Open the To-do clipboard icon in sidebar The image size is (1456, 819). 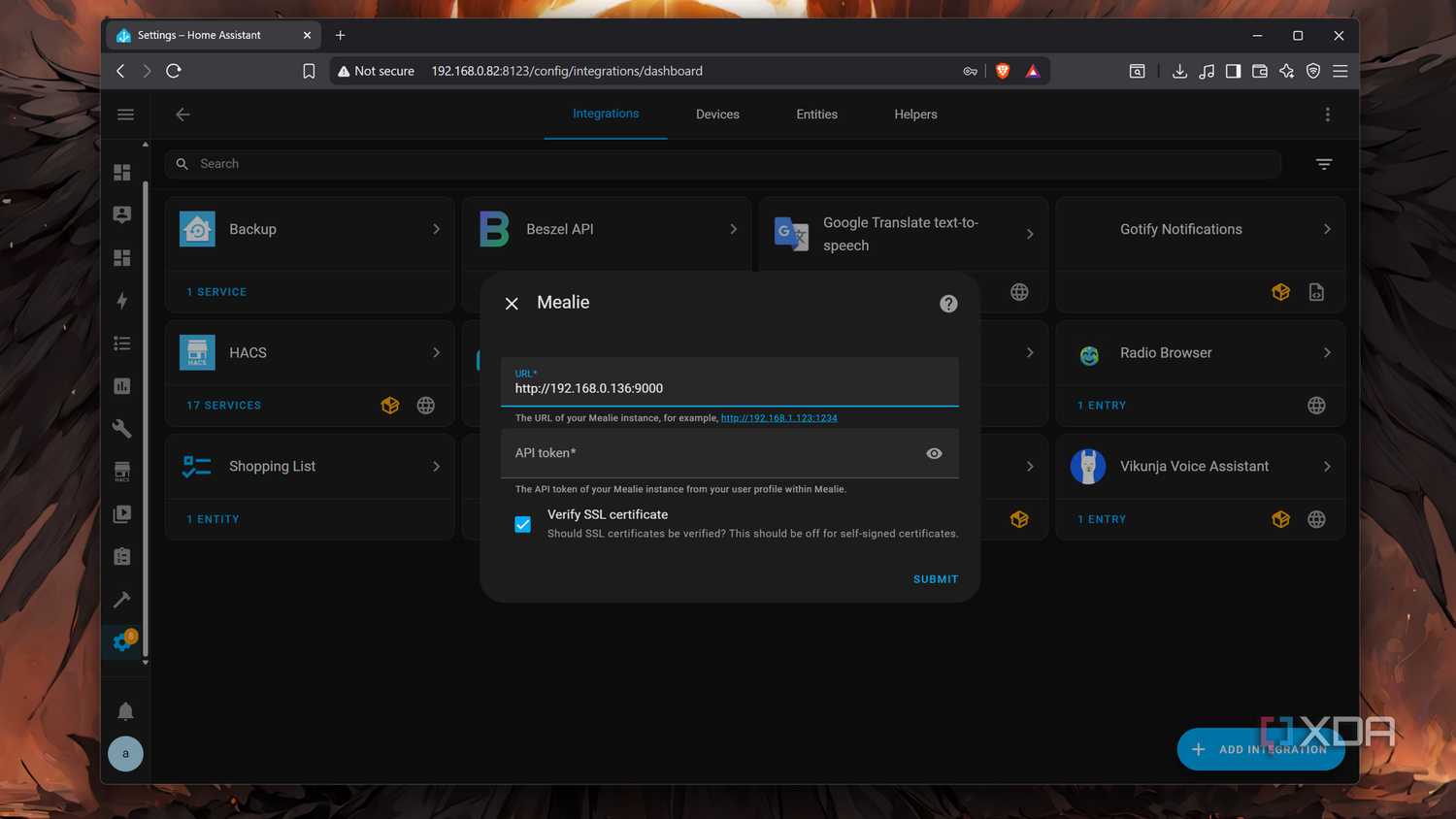click(122, 557)
